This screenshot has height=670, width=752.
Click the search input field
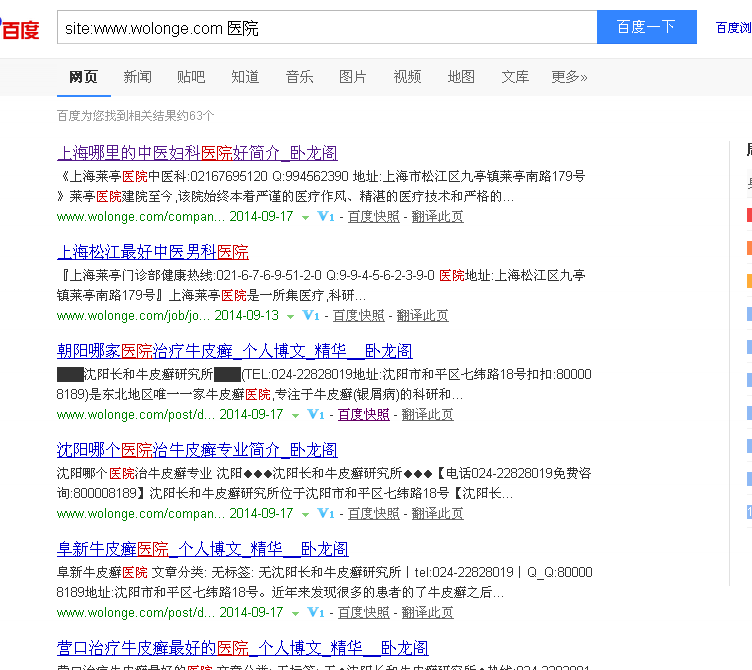[x=327, y=27]
